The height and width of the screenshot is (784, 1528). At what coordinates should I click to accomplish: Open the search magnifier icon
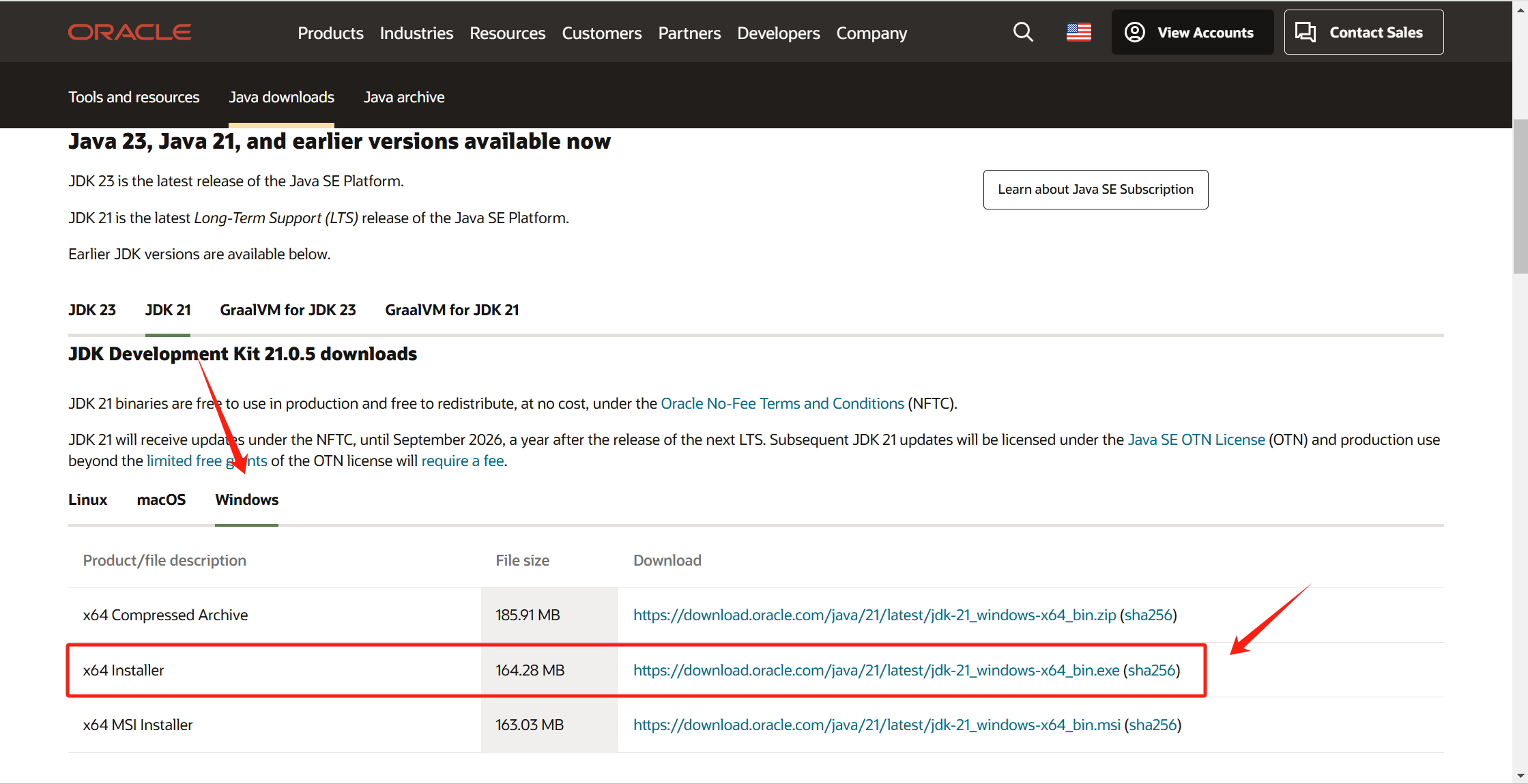click(x=1022, y=32)
